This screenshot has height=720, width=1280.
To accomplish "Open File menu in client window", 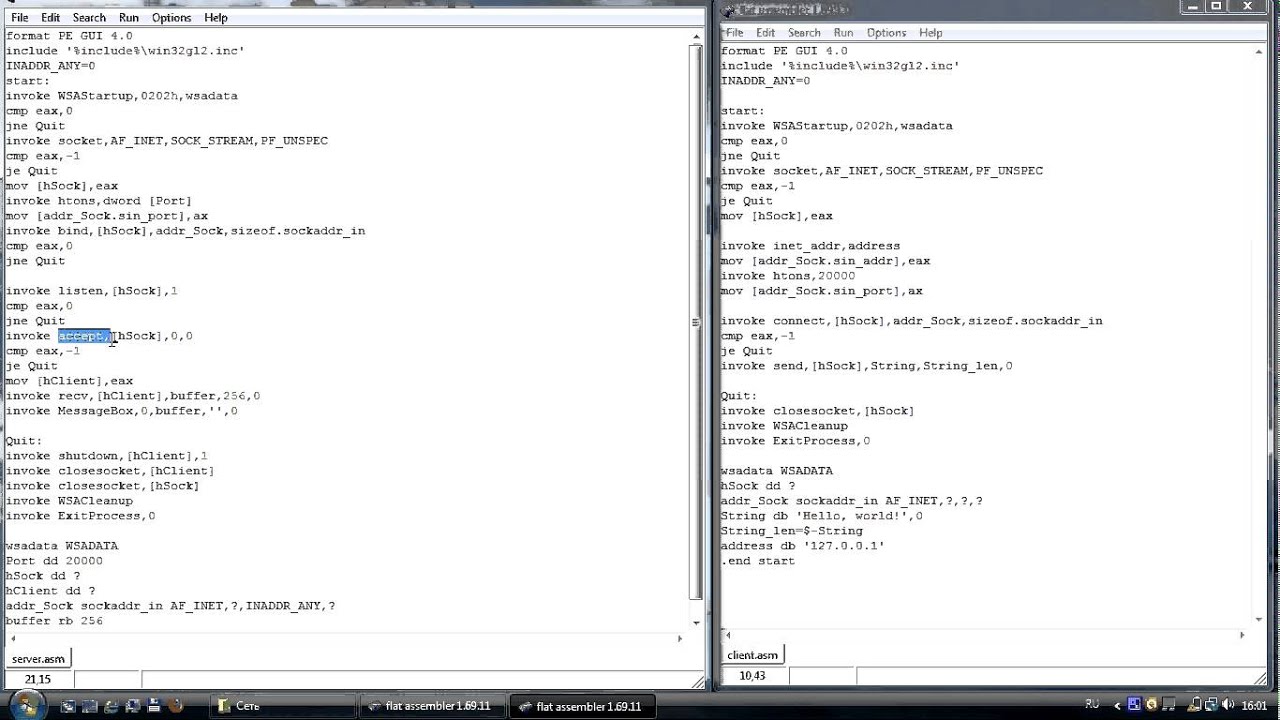I will coord(735,32).
